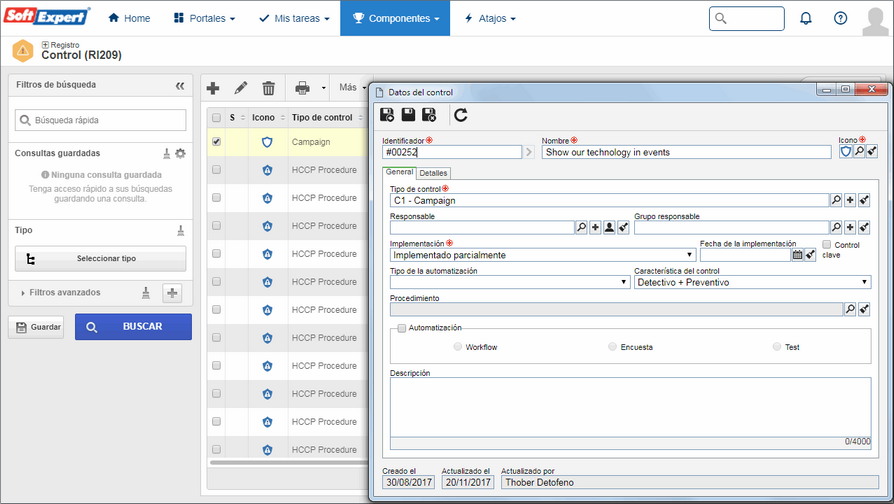
Task: Clear the Tipo de control field
Action: tap(864, 200)
